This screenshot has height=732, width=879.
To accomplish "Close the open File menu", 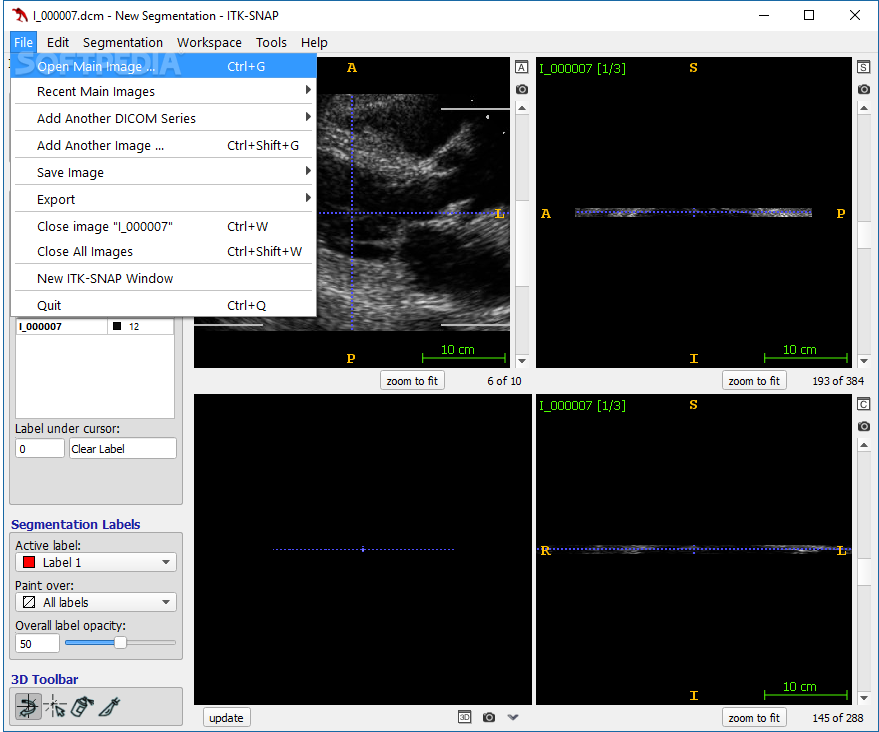I will [x=23, y=43].
